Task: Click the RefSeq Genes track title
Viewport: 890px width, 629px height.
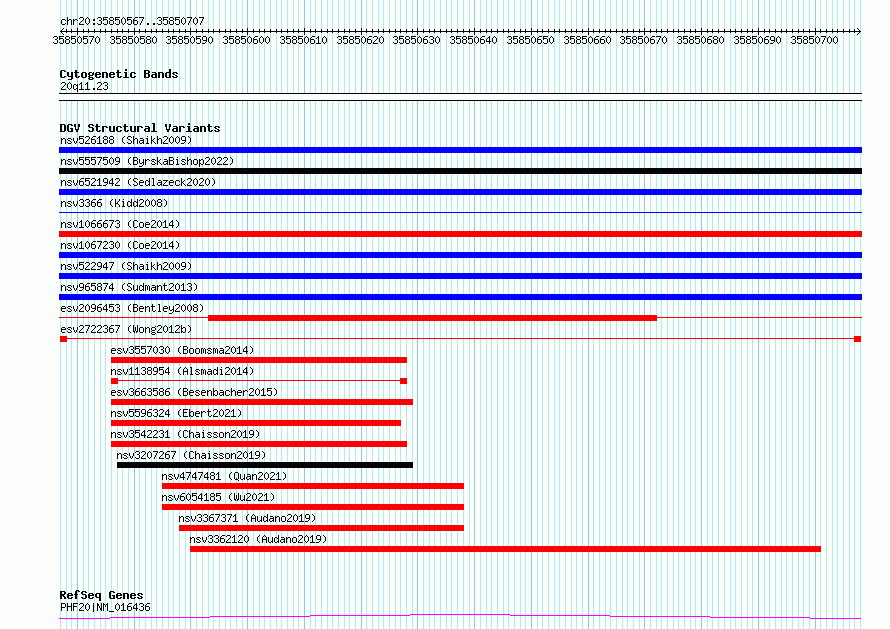Action: coord(101,595)
